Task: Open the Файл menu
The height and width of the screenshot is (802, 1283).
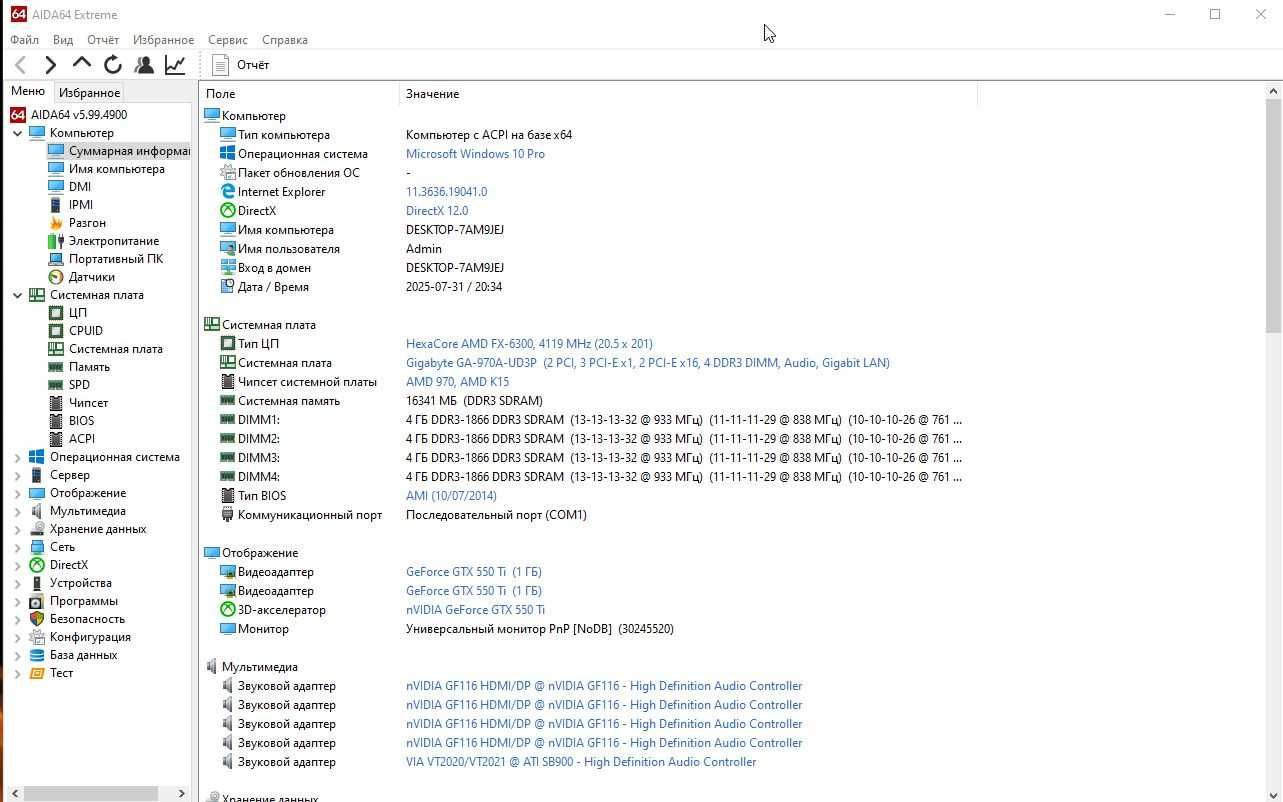Action: coord(25,40)
